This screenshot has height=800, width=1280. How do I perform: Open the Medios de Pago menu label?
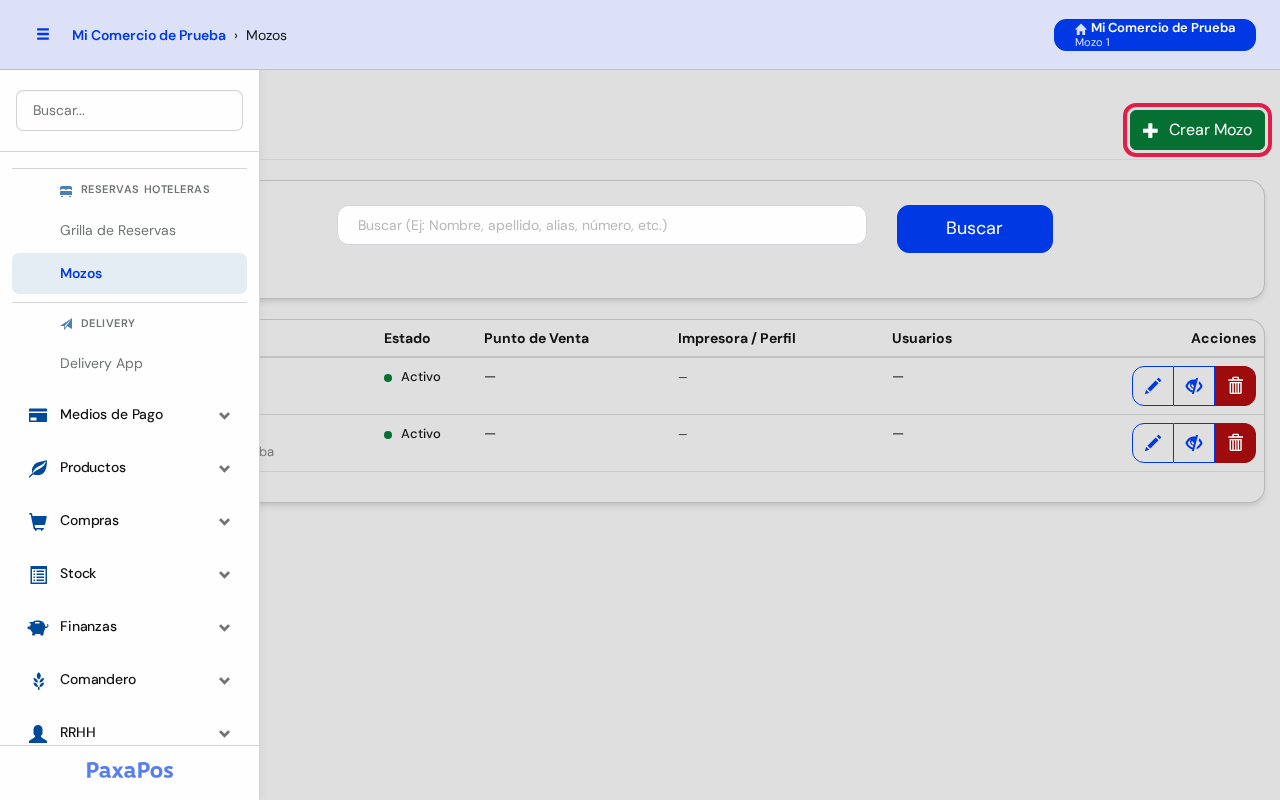(111, 414)
